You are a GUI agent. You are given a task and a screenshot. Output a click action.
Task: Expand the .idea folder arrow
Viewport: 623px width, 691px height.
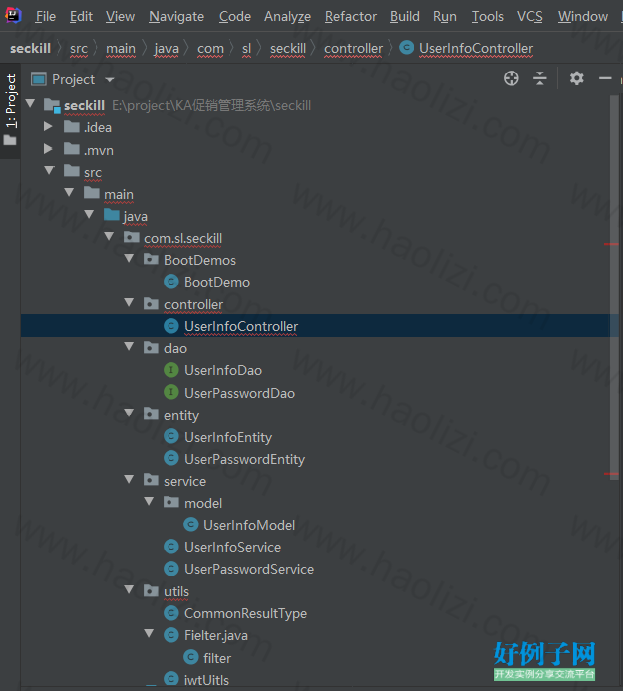[x=48, y=126]
